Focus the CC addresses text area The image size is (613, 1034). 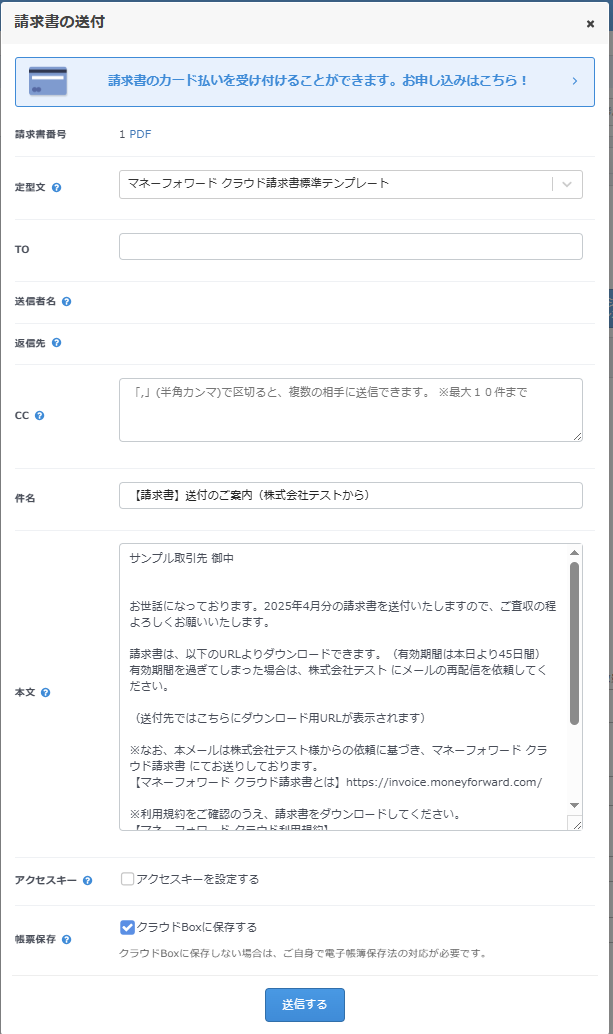pyautogui.click(x=351, y=410)
